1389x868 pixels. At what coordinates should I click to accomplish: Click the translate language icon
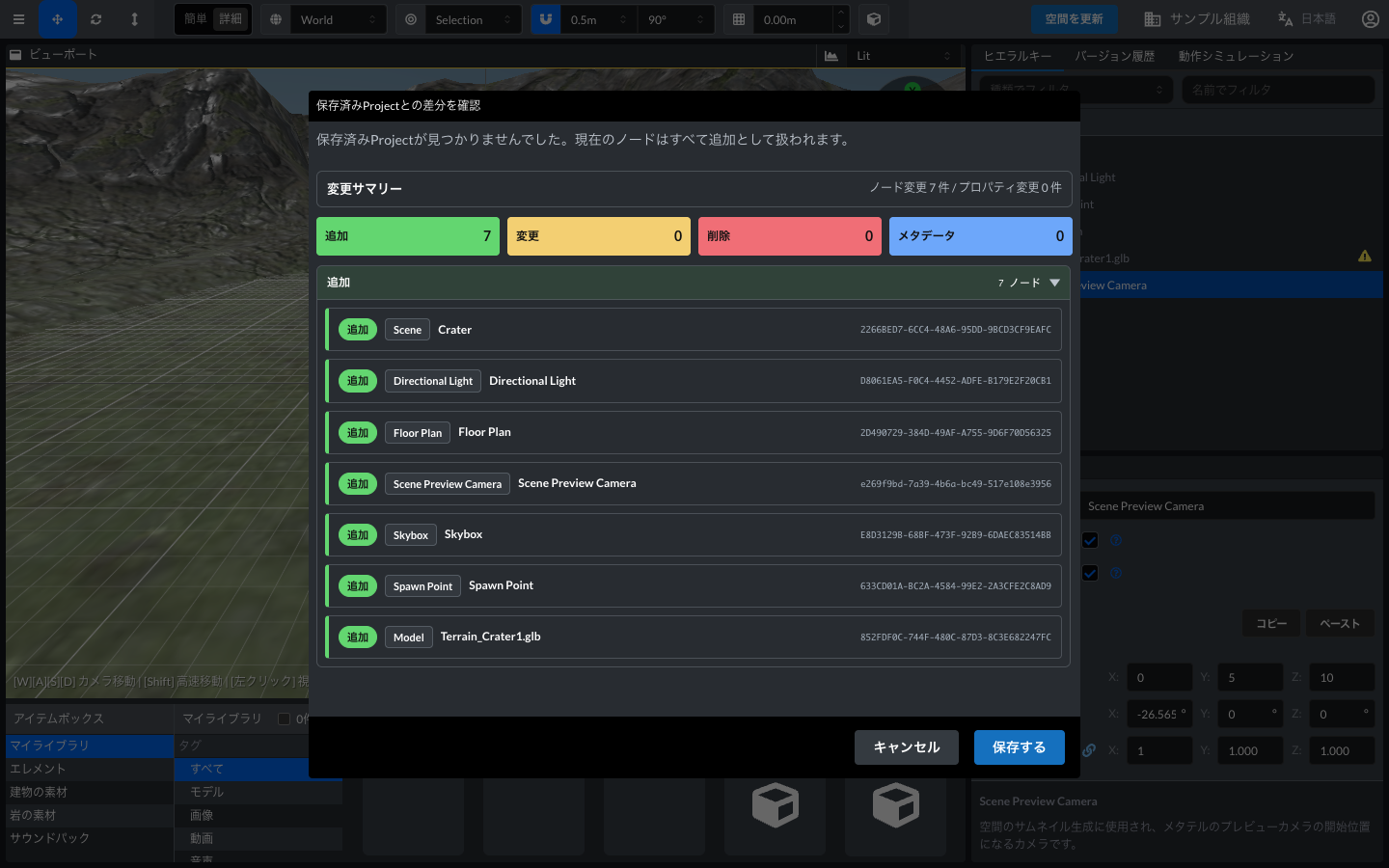pyautogui.click(x=1285, y=19)
